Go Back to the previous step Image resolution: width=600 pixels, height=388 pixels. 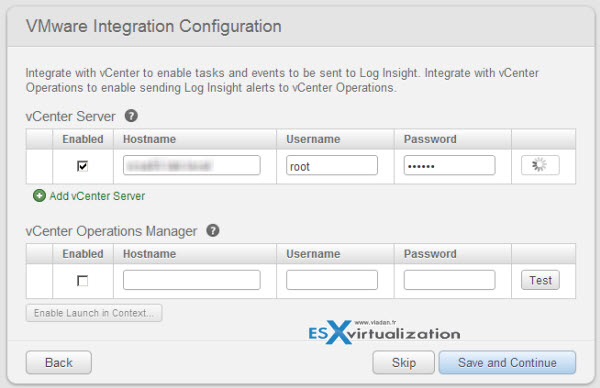59,362
